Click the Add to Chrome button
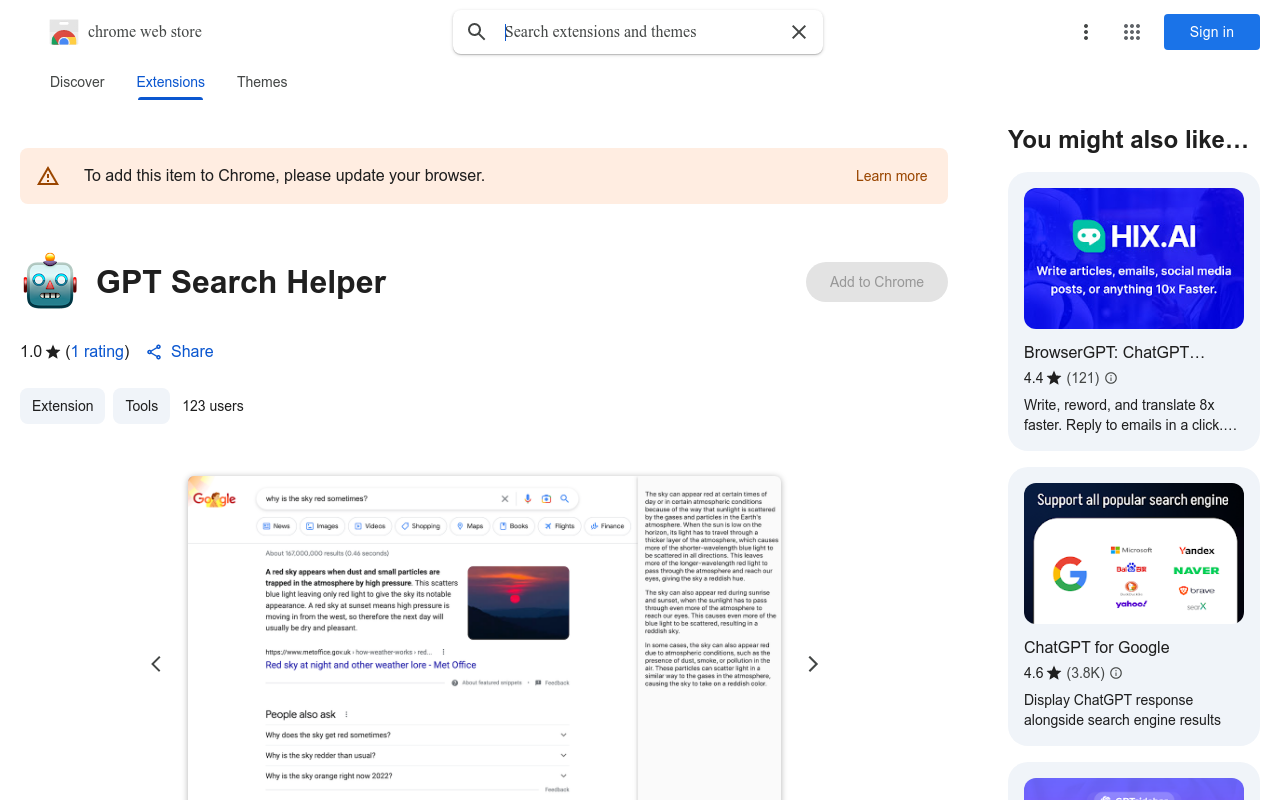Image resolution: width=1280 pixels, height=800 pixels. [877, 282]
